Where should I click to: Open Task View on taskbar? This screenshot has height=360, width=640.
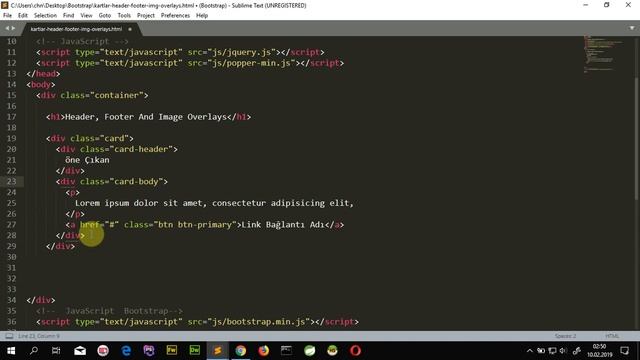pyautogui.click(x=56, y=351)
